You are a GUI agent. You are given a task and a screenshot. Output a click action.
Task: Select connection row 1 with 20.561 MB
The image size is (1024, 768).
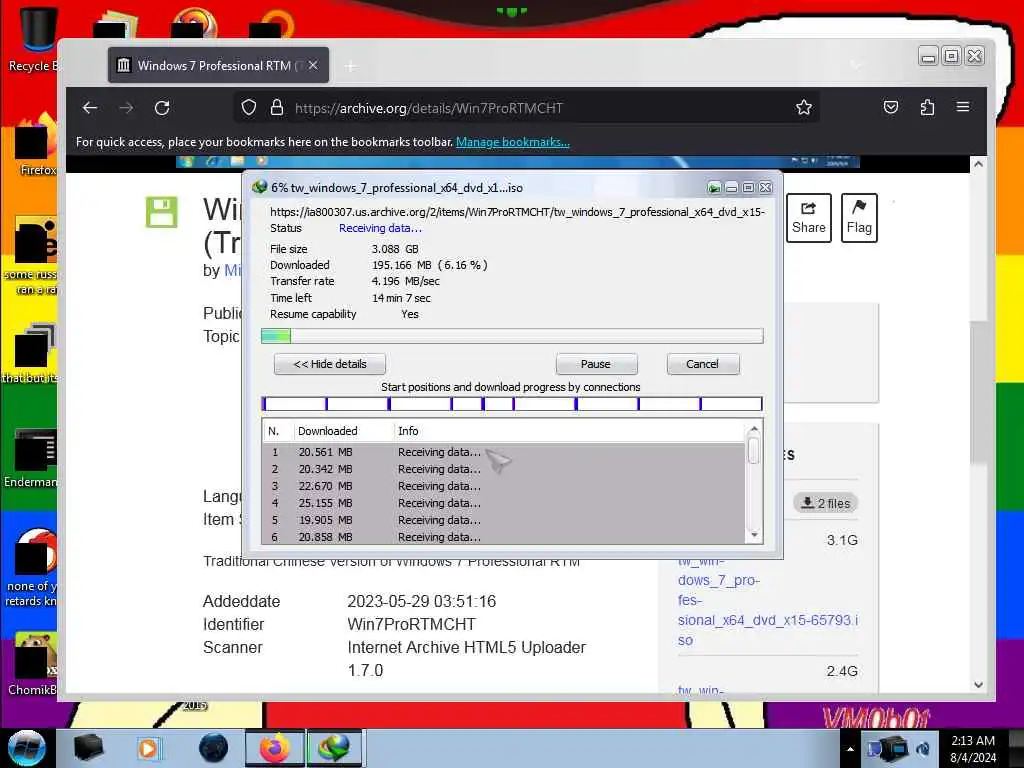click(x=504, y=452)
